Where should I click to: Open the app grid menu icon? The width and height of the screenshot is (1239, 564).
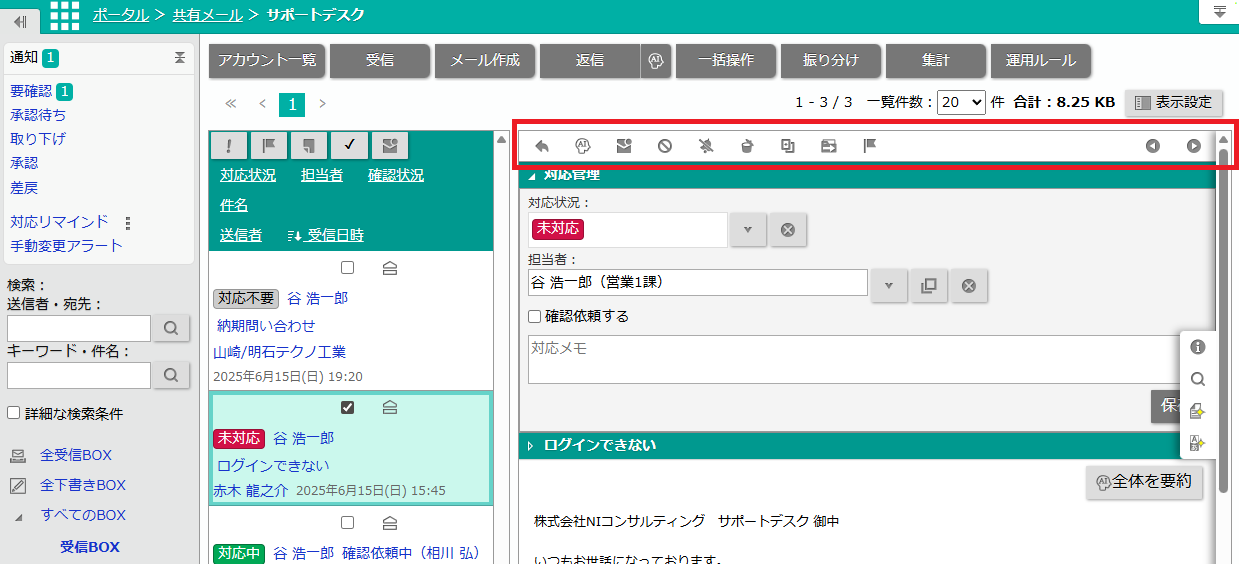(x=65, y=15)
